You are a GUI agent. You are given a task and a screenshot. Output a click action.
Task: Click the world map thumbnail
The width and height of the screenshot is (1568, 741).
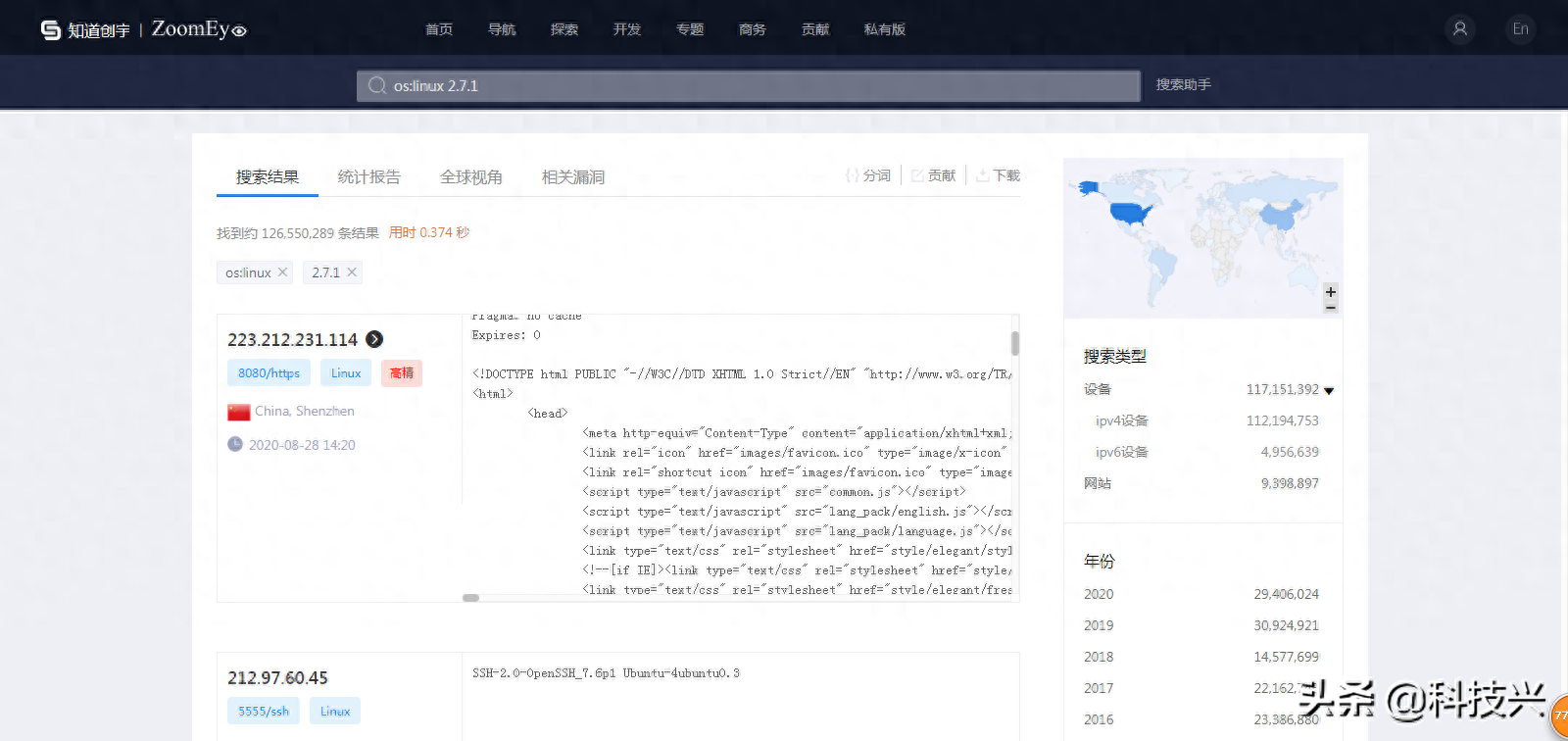(x=1202, y=237)
